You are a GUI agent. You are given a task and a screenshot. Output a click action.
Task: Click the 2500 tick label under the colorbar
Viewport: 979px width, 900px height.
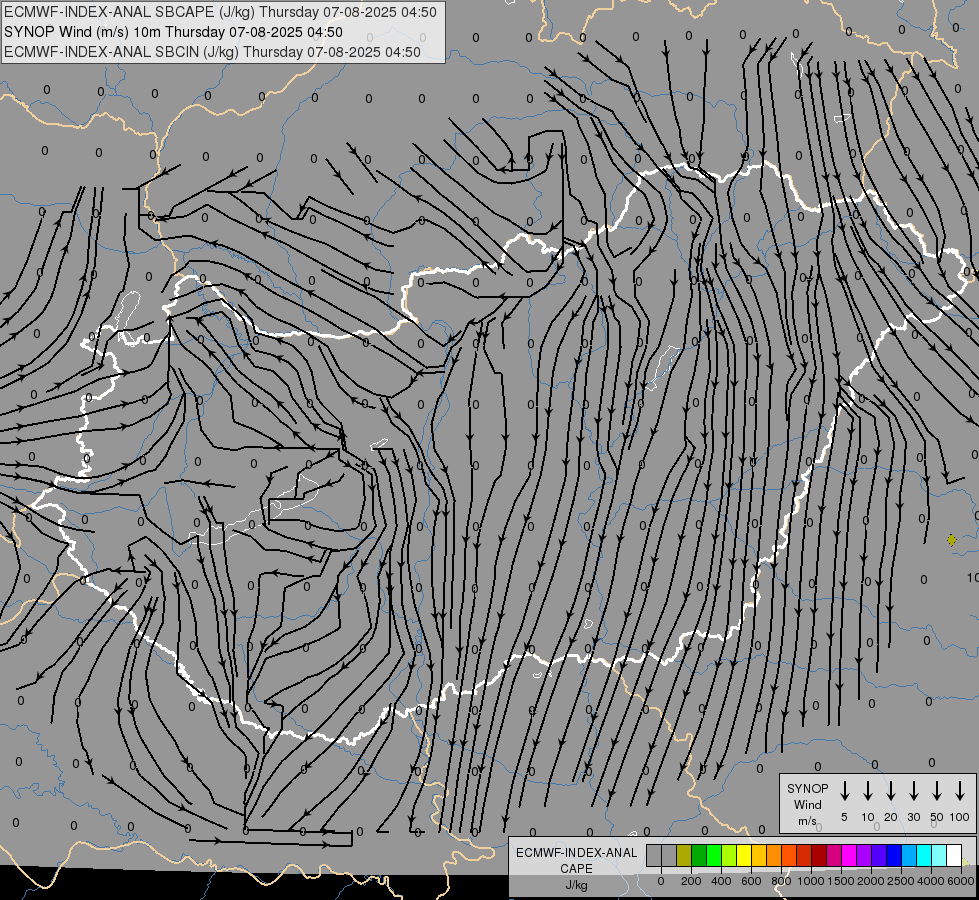(x=901, y=881)
